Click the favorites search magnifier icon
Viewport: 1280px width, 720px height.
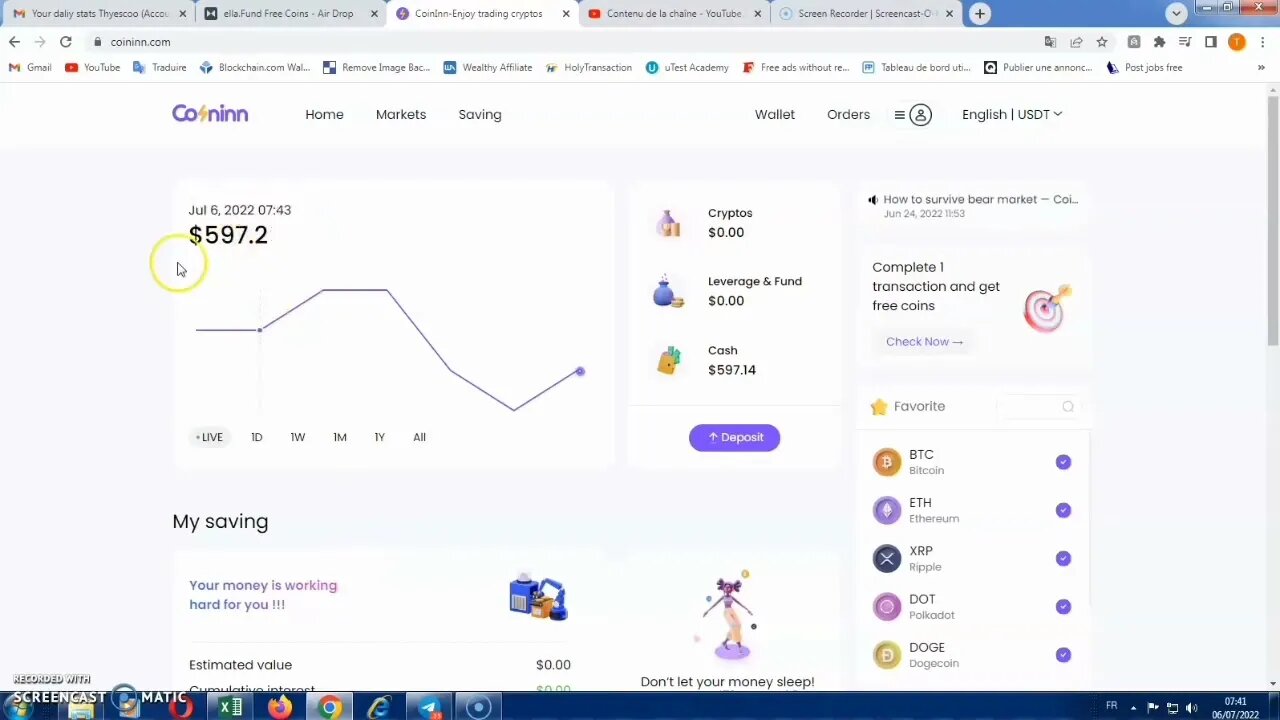point(1068,406)
